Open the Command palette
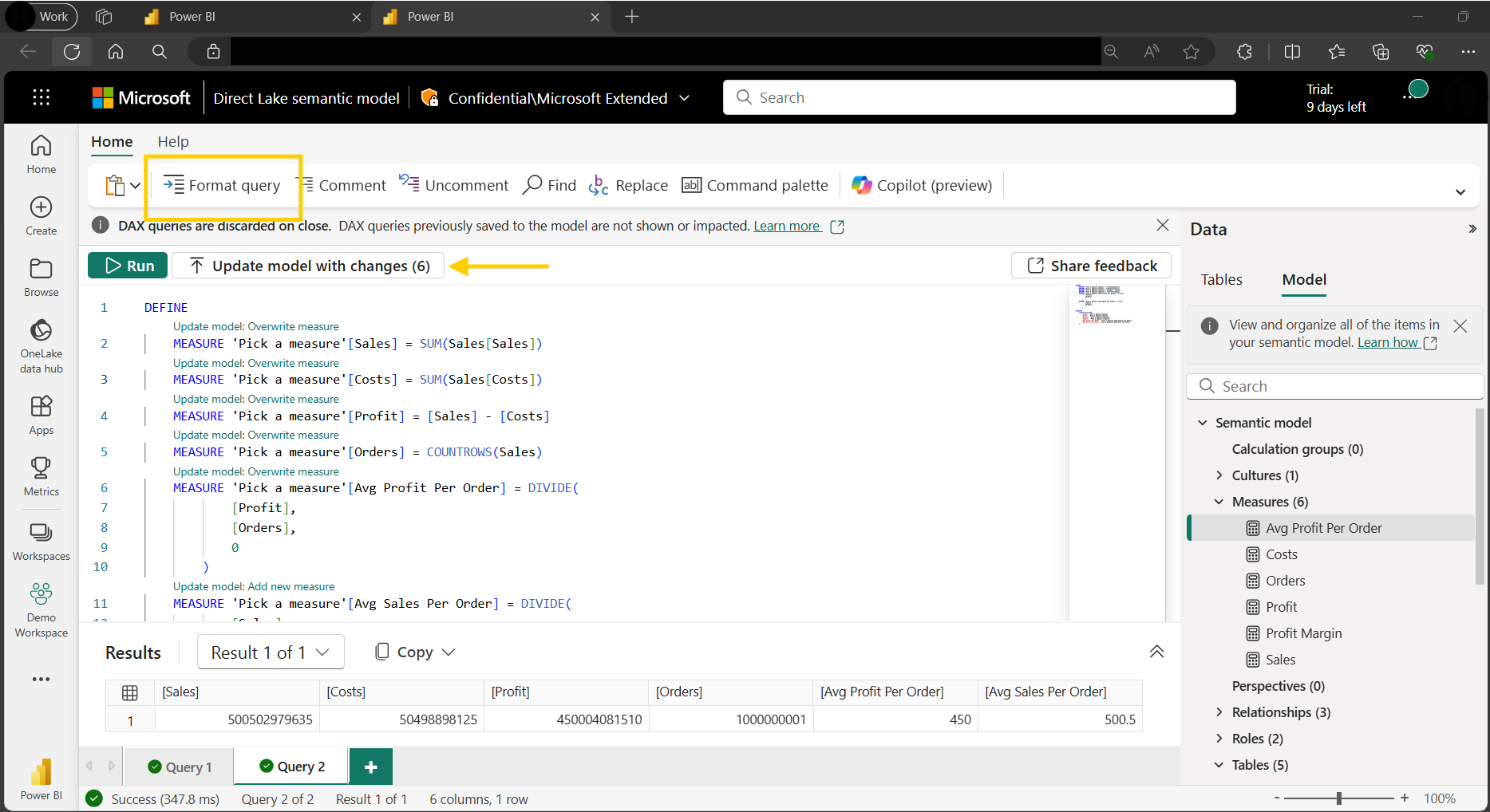 tap(755, 186)
